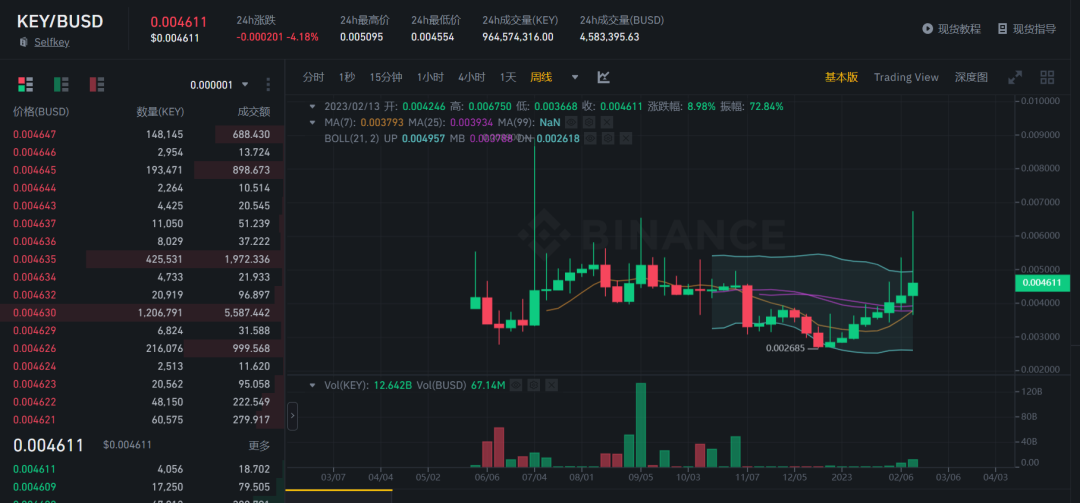Viewport: 1080px width, 503px height.
Task: Select 1秒 time interval
Action: click(346, 77)
